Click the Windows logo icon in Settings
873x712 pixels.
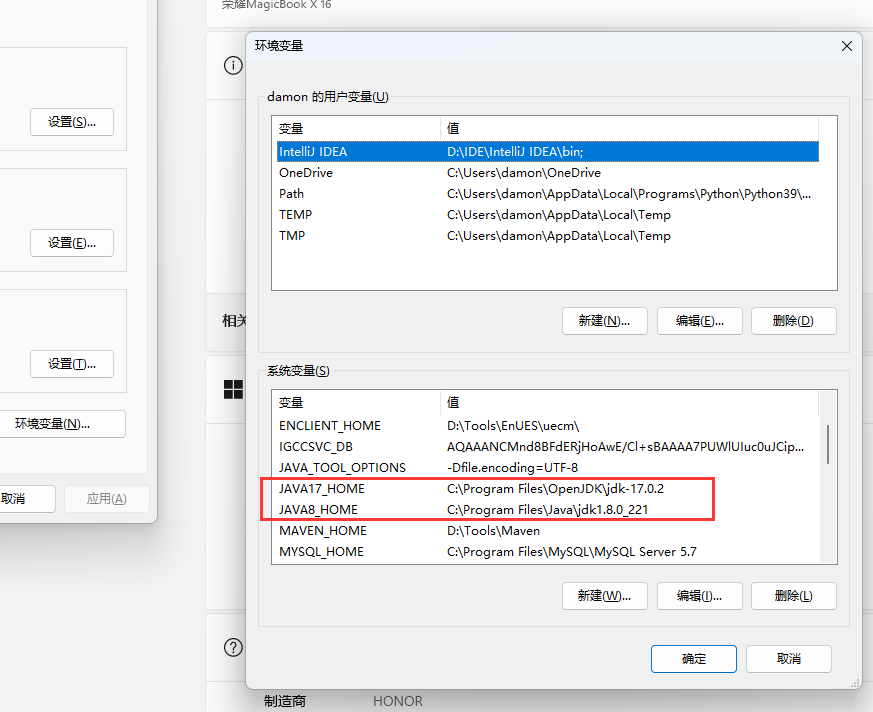pos(233,389)
